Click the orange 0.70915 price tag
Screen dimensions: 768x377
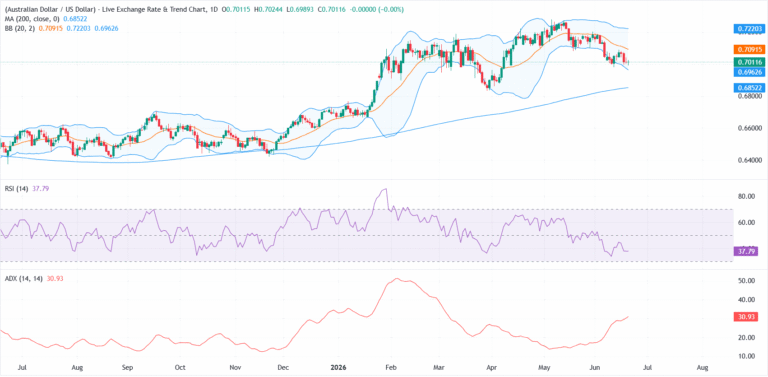coord(748,49)
